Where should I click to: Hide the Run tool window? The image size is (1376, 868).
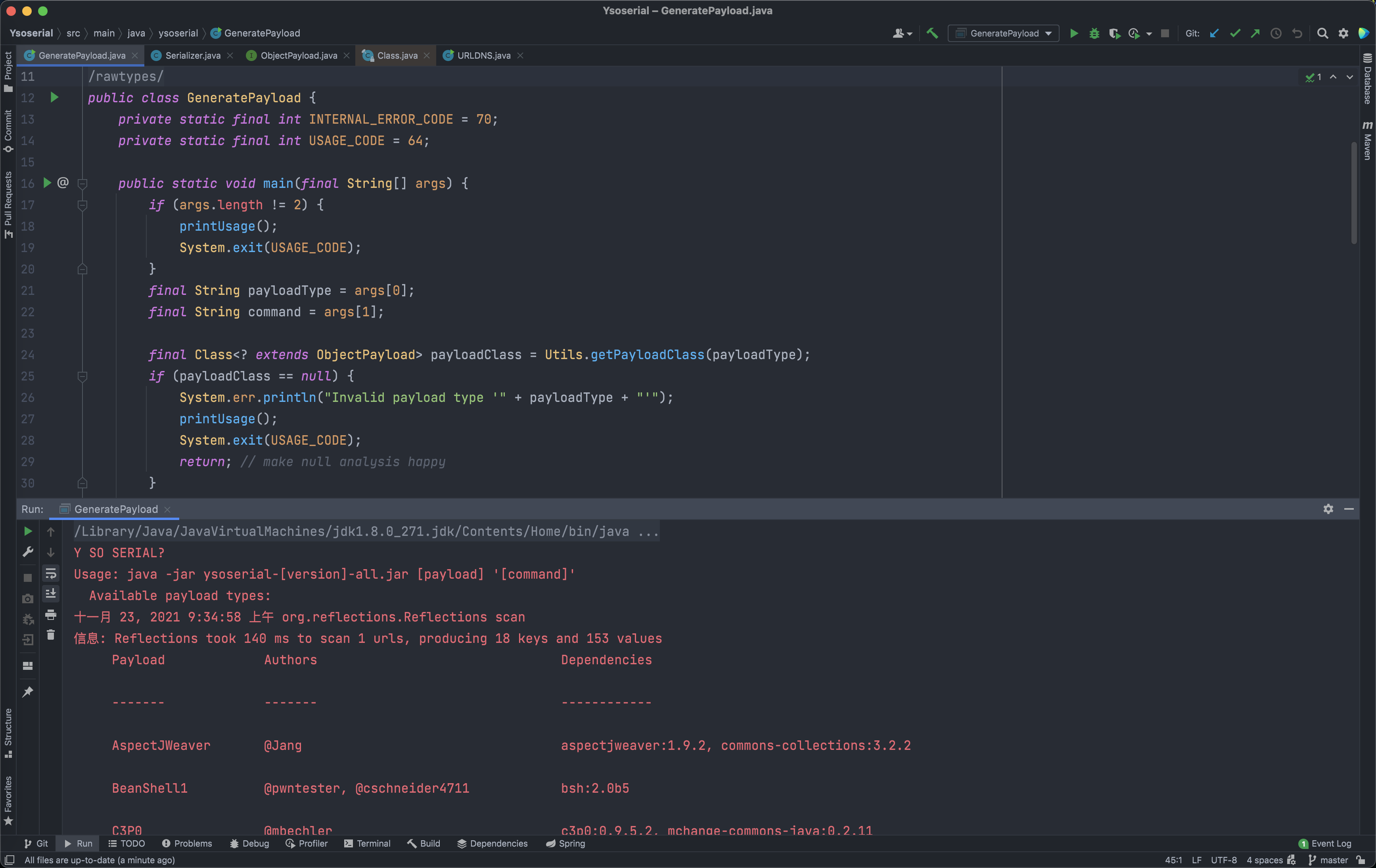1349,508
